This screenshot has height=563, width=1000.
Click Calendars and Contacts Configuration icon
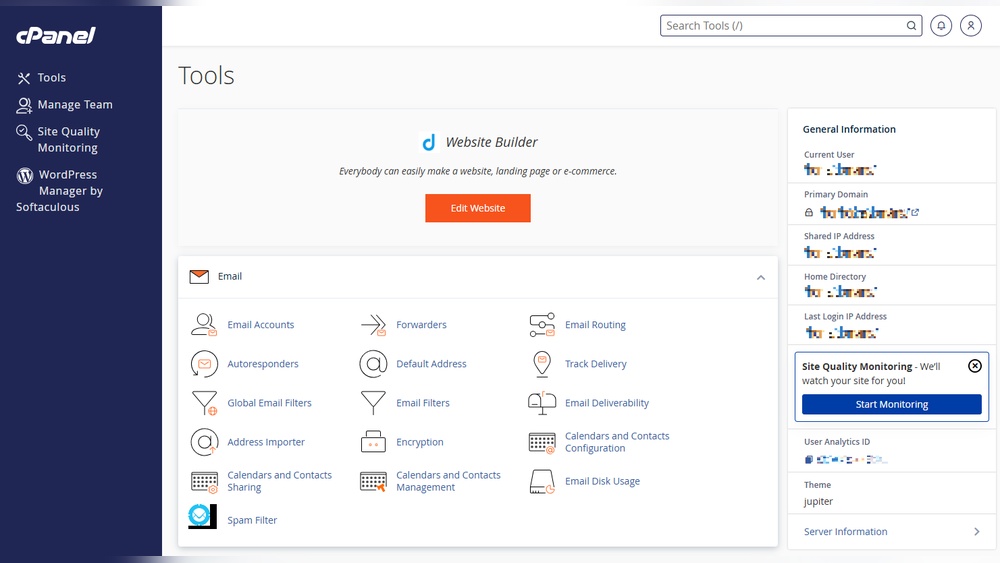tap(542, 442)
